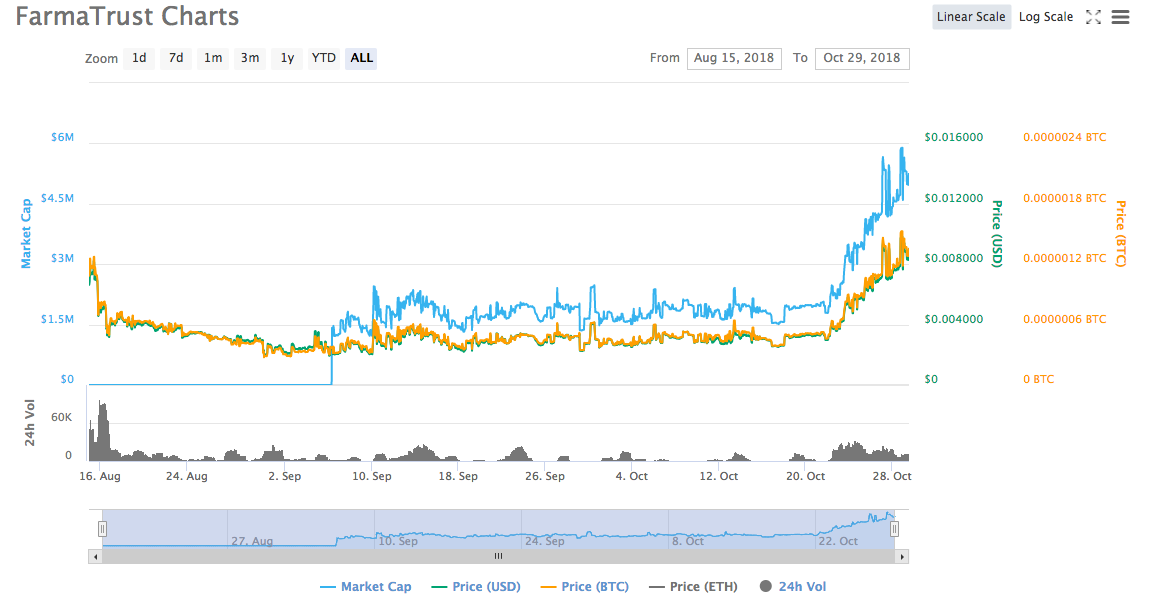
Task: Click the 0.0000024 BTC axis label
Action: pos(1065,137)
